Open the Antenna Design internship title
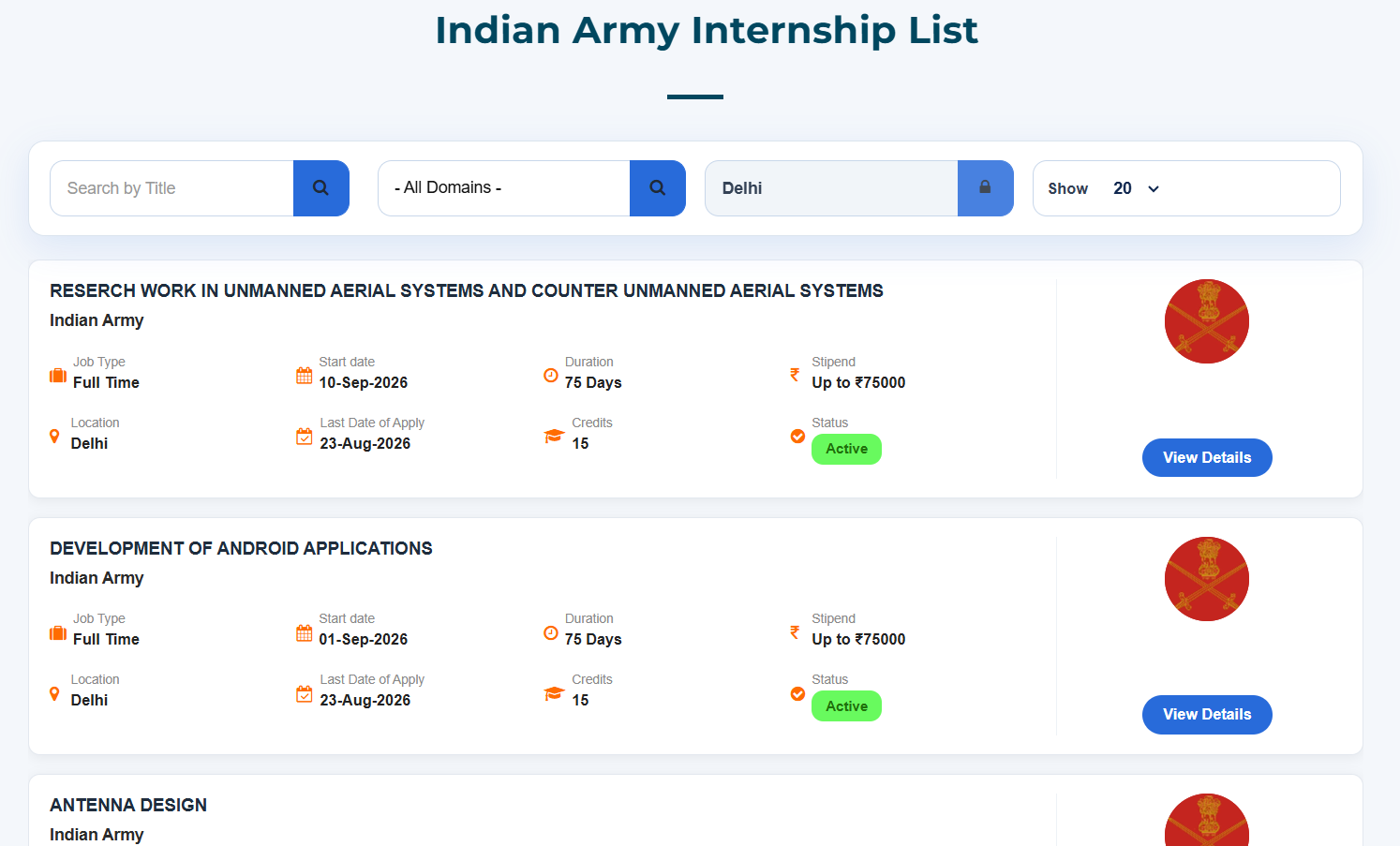The height and width of the screenshot is (846, 1400). 128,805
